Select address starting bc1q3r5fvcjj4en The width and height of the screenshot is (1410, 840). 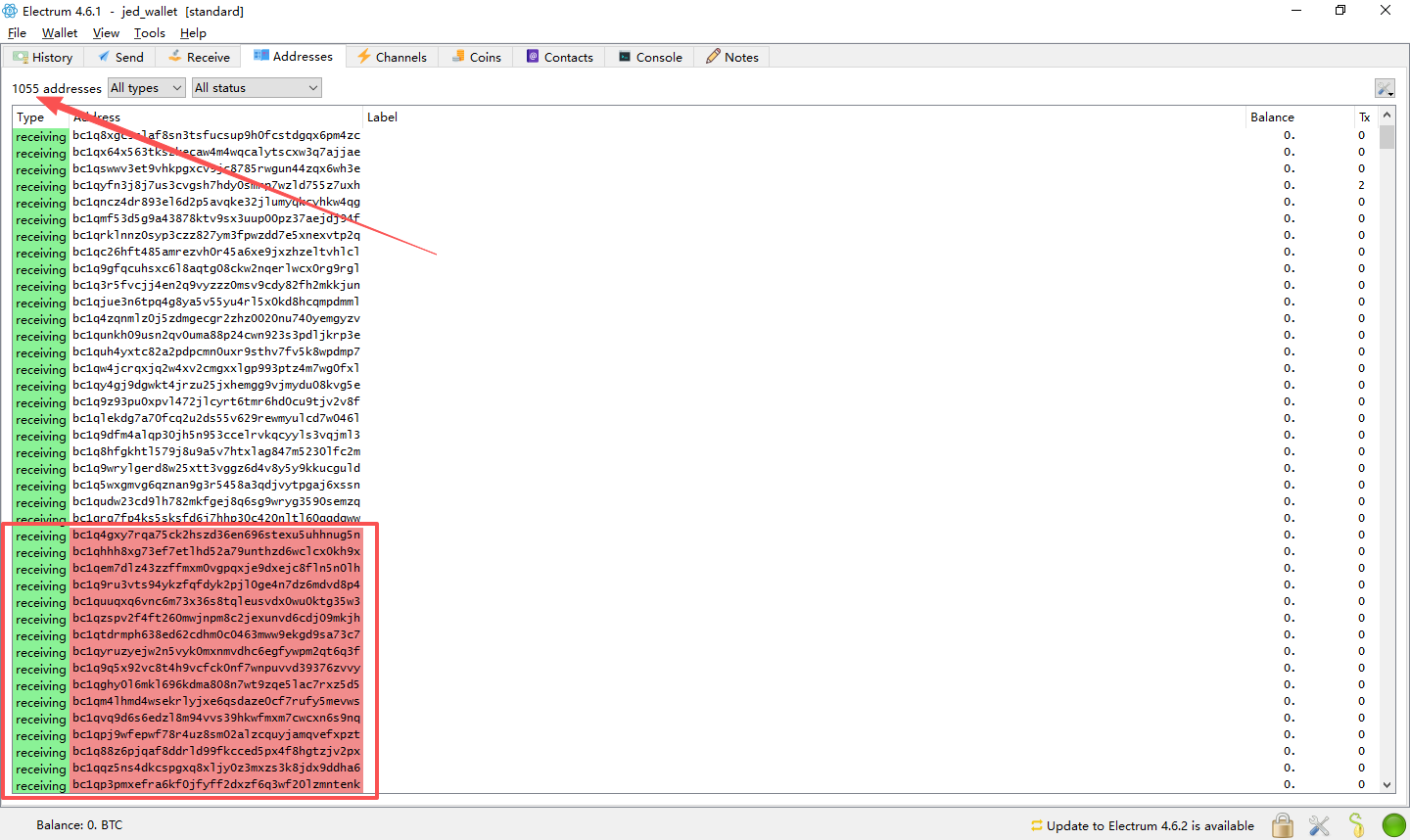[216, 285]
